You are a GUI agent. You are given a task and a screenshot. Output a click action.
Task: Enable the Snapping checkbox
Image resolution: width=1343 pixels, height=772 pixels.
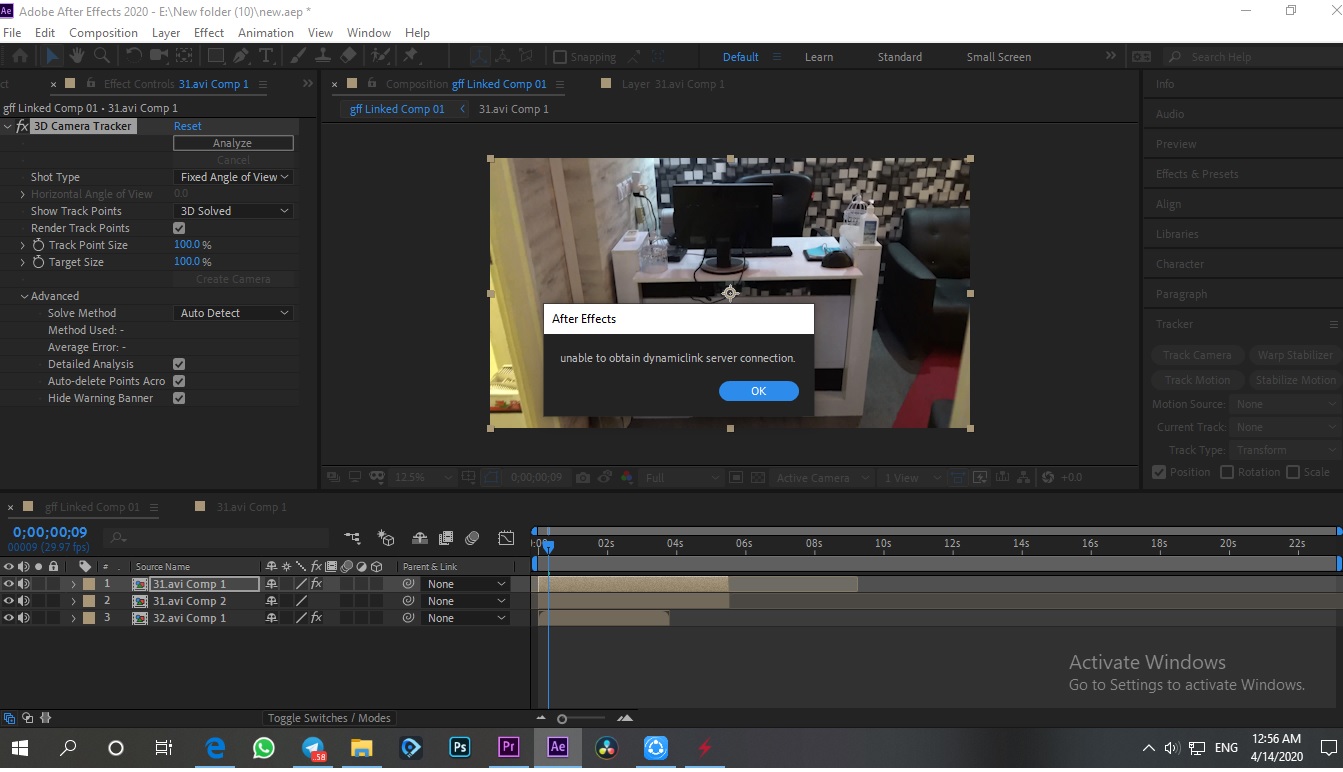[560, 57]
